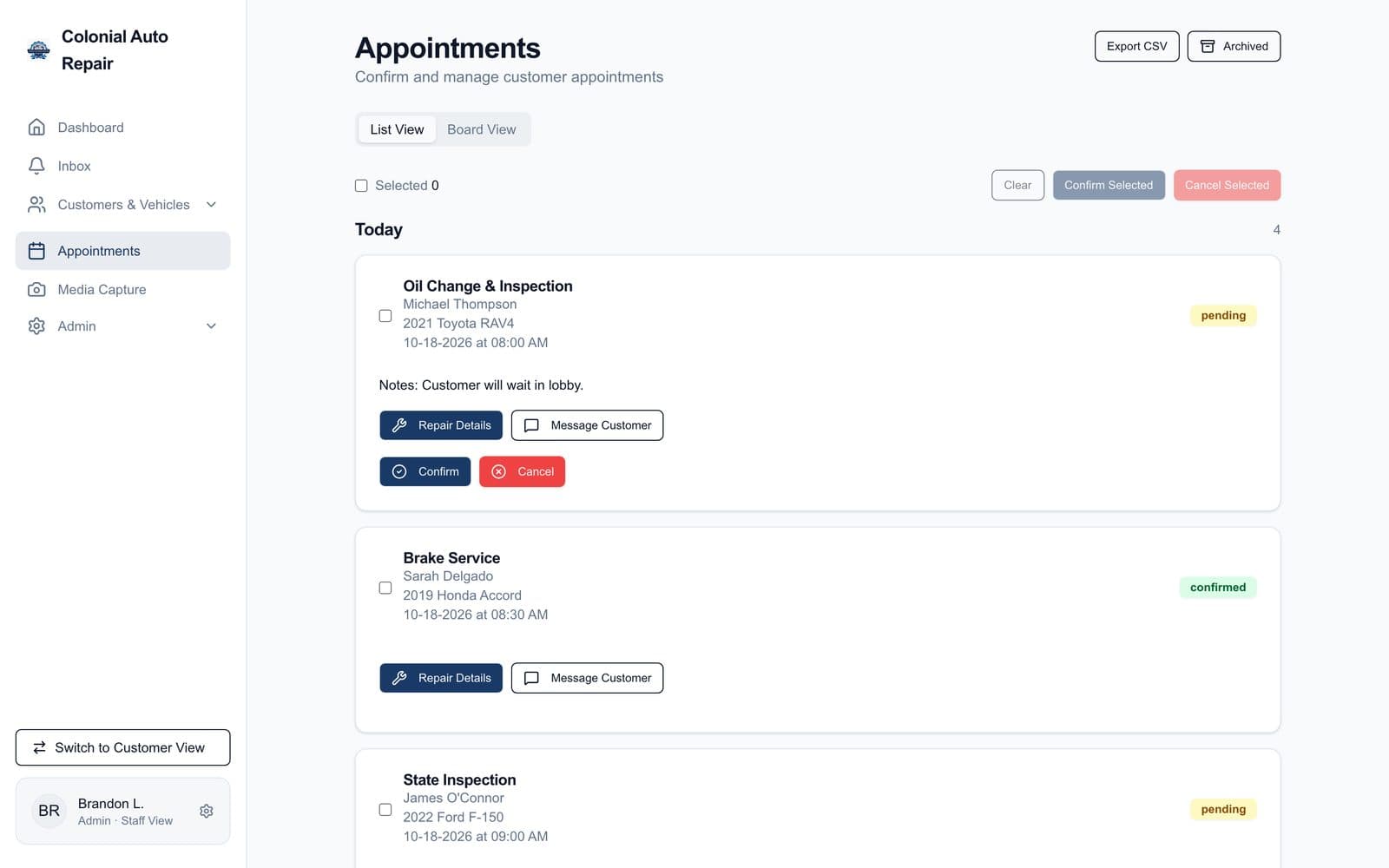1389x868 pixels.
Task: Click the Today count number 4
Action: pyautogui.click(x=1276, y=230)
